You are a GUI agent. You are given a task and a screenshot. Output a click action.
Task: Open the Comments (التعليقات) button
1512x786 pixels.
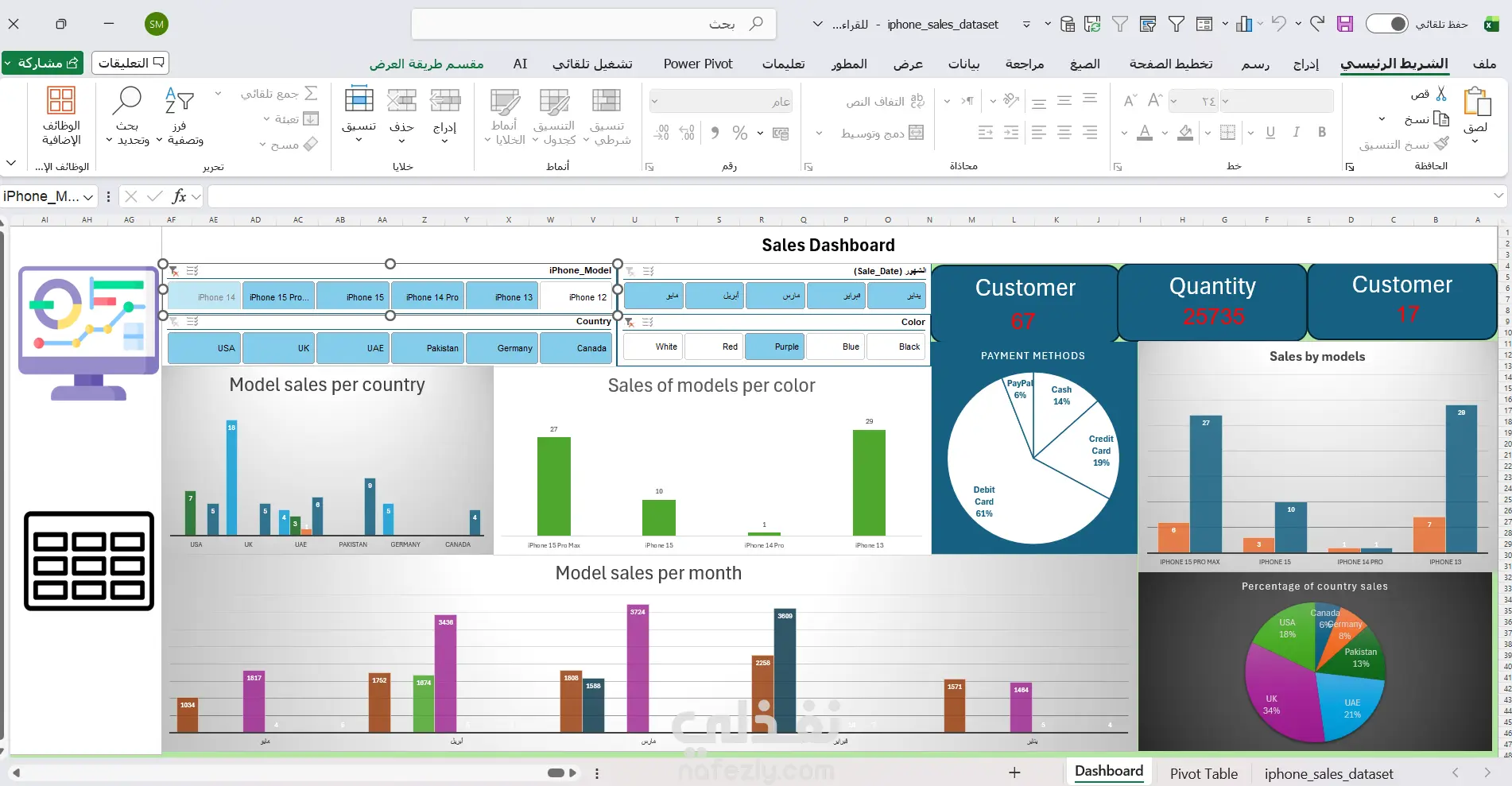(130, 63)
